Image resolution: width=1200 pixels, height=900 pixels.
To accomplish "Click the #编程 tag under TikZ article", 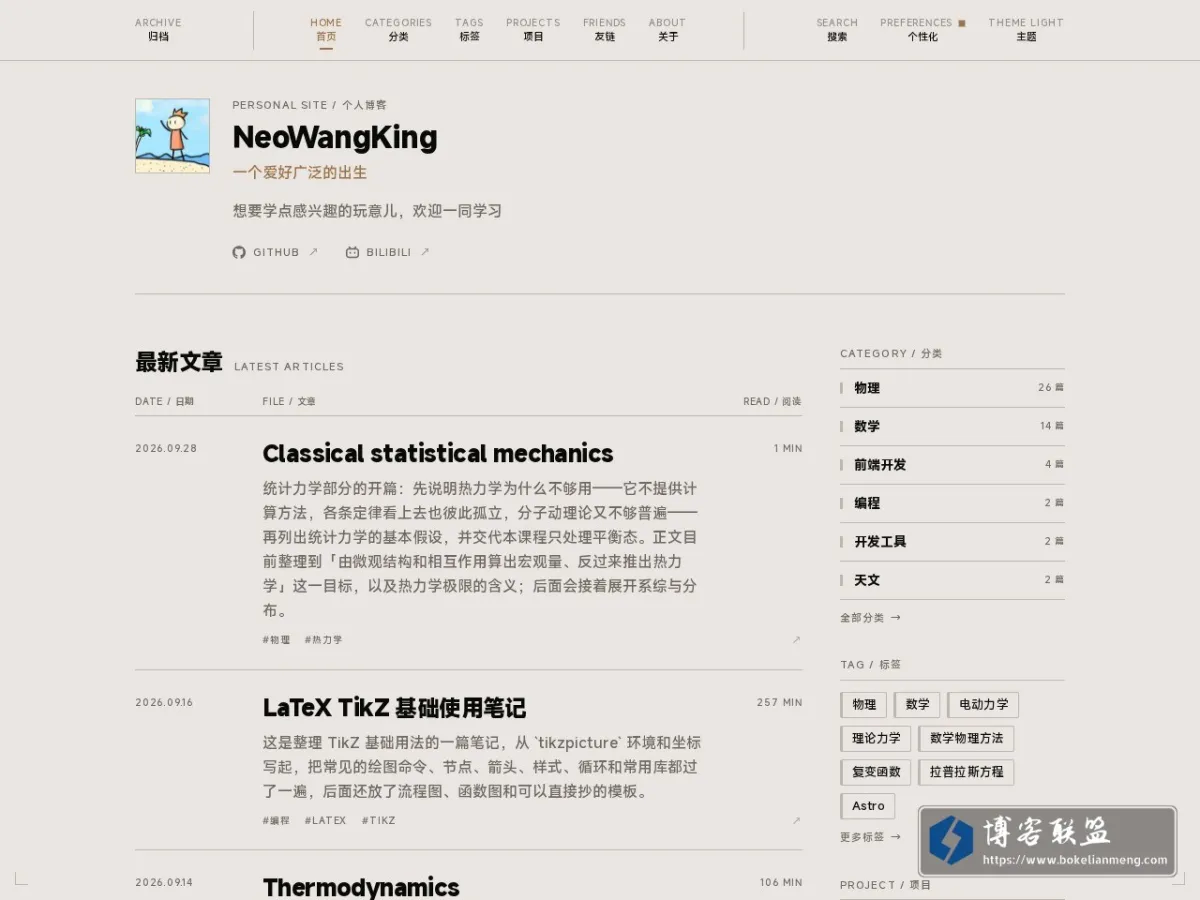I will tap(277, 820).
